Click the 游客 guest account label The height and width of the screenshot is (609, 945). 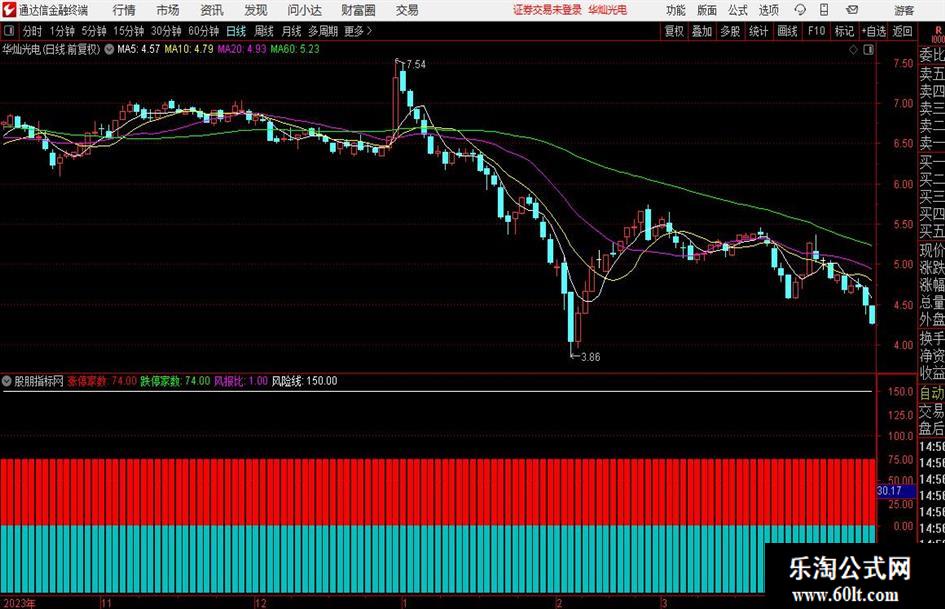point(904,10)
